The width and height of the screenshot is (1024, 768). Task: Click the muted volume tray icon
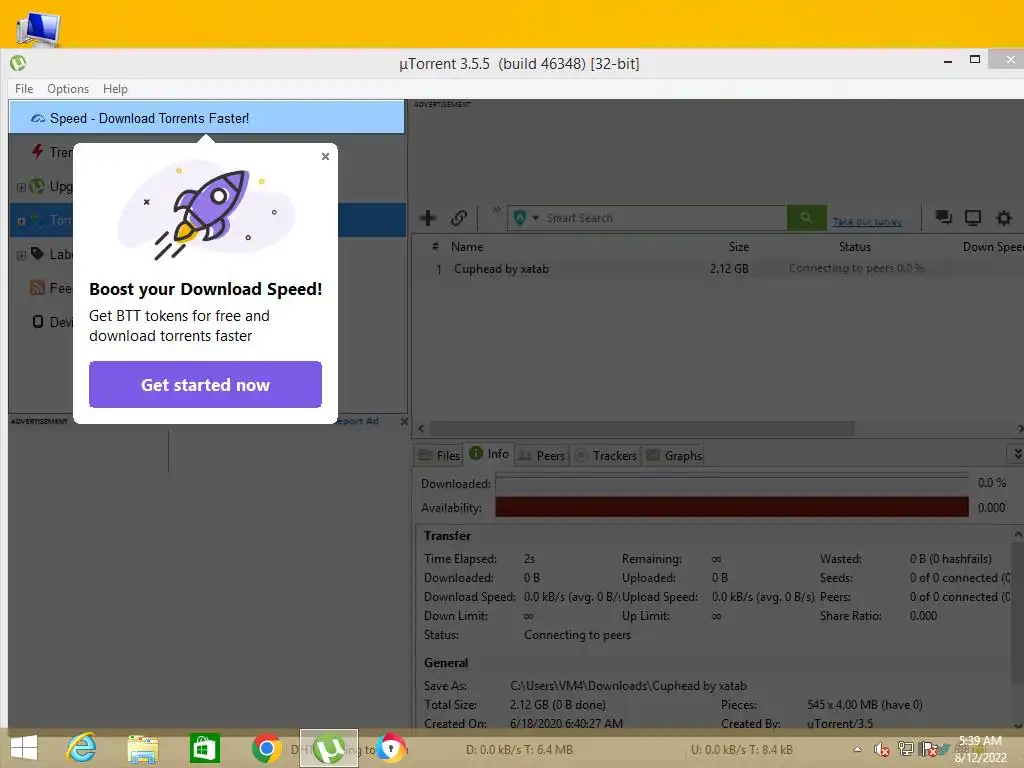882,750
